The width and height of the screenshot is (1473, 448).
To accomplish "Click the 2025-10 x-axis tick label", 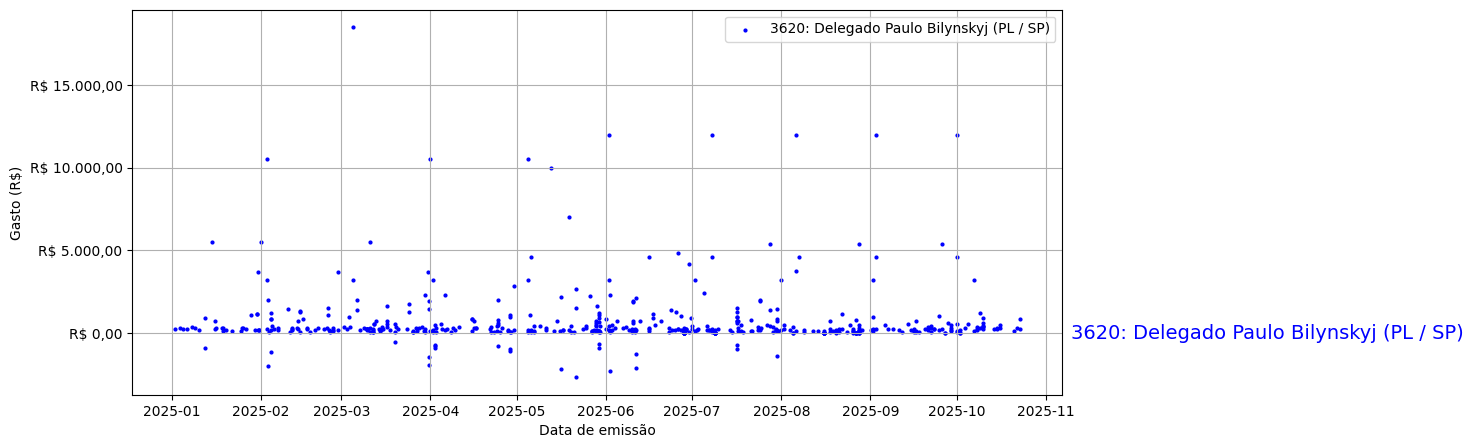I will pyautogui.click(x=958, y=410).
